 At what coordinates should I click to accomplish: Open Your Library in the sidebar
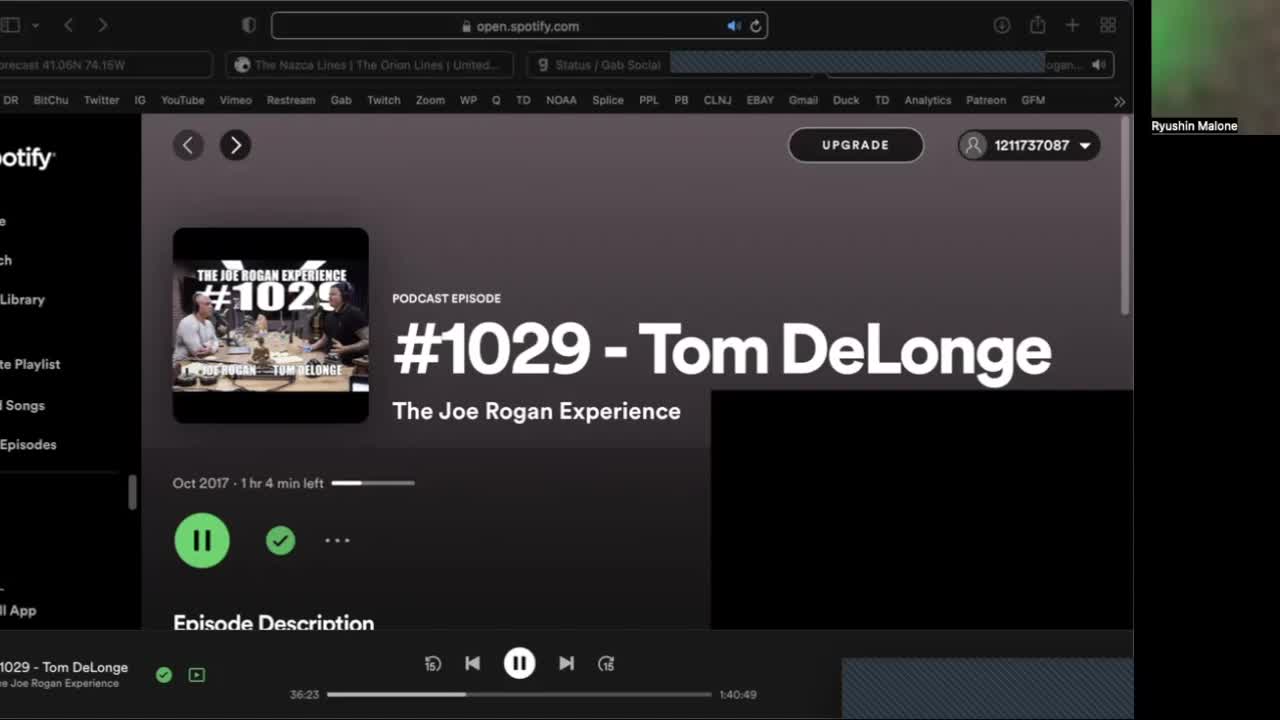22,299
